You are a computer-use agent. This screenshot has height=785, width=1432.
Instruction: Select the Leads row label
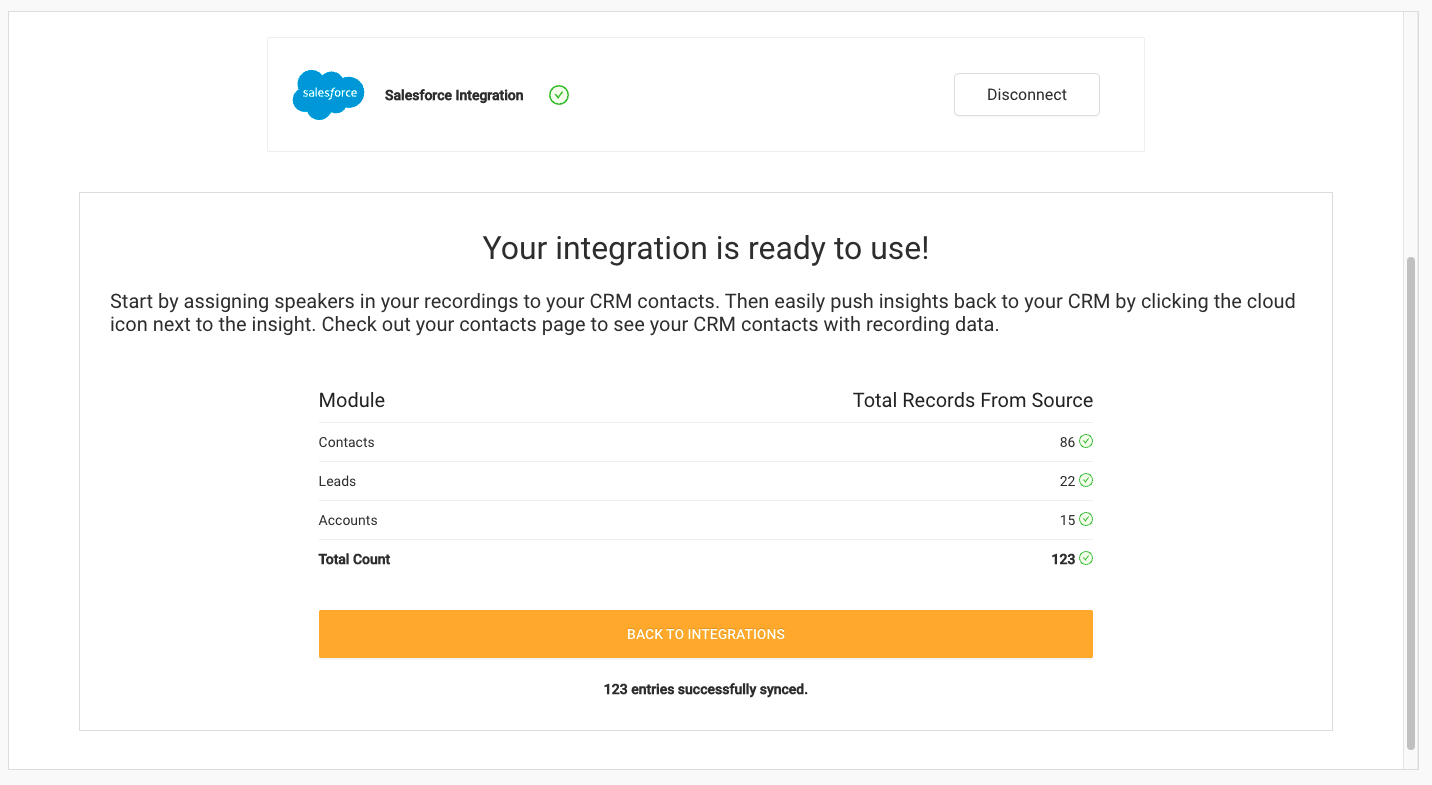338,481
